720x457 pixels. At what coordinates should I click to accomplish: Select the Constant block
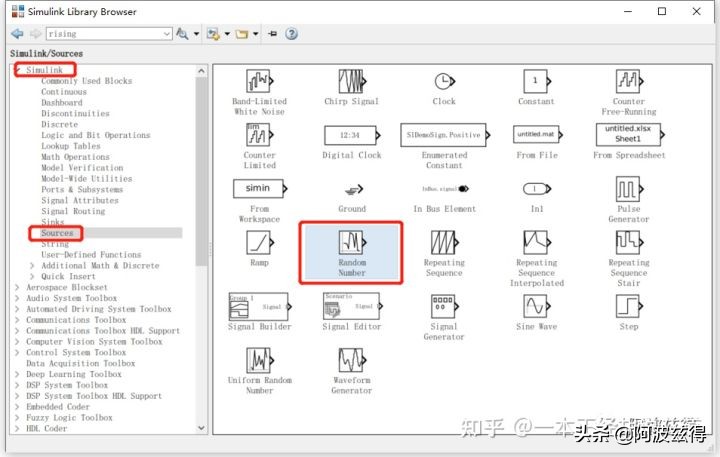point(537,82)
